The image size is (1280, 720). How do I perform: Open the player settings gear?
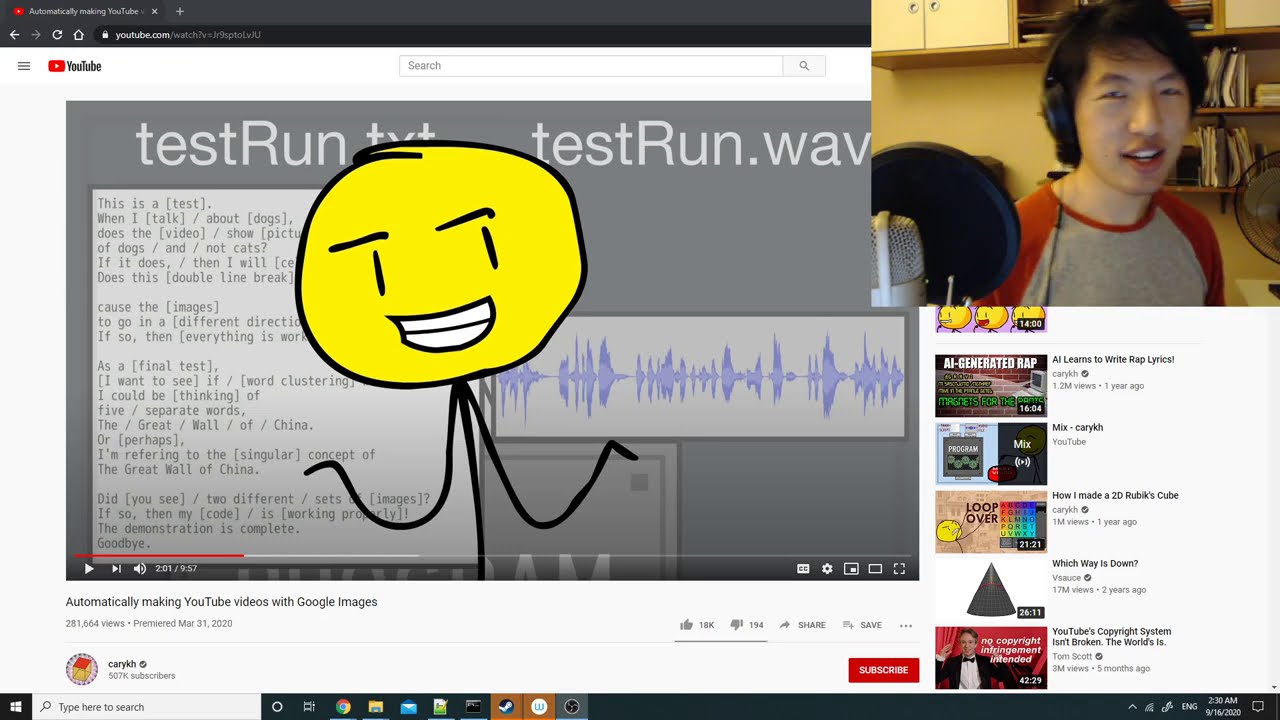(827, 569)
